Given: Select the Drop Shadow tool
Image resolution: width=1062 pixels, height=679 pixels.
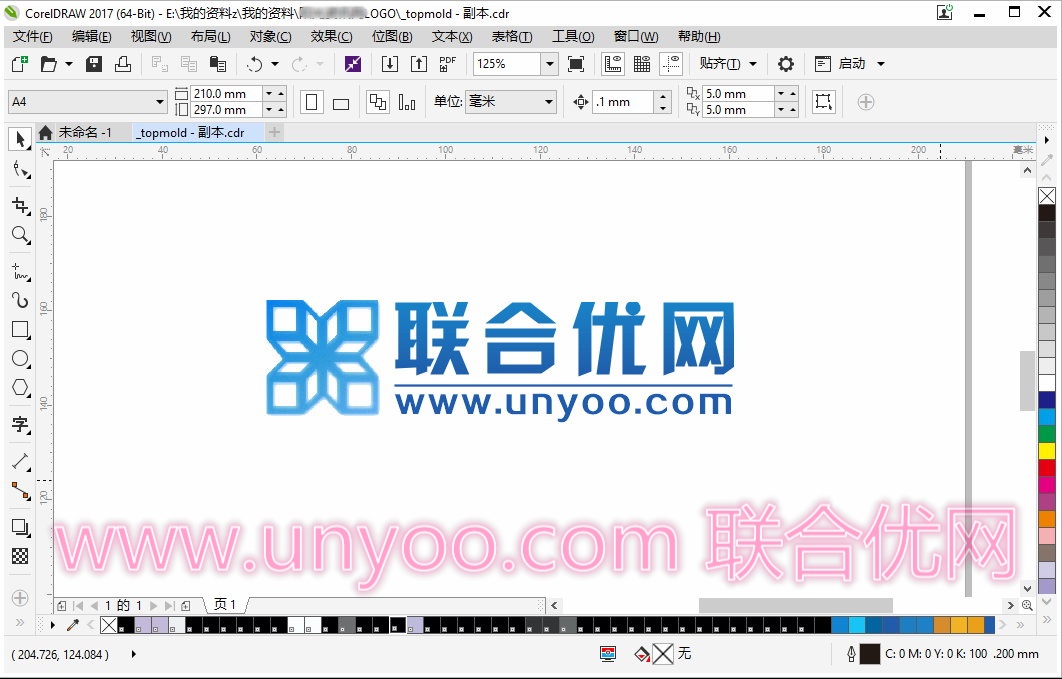Looking at the screenshot, I should pyautogui.click(x=20, y=527).
